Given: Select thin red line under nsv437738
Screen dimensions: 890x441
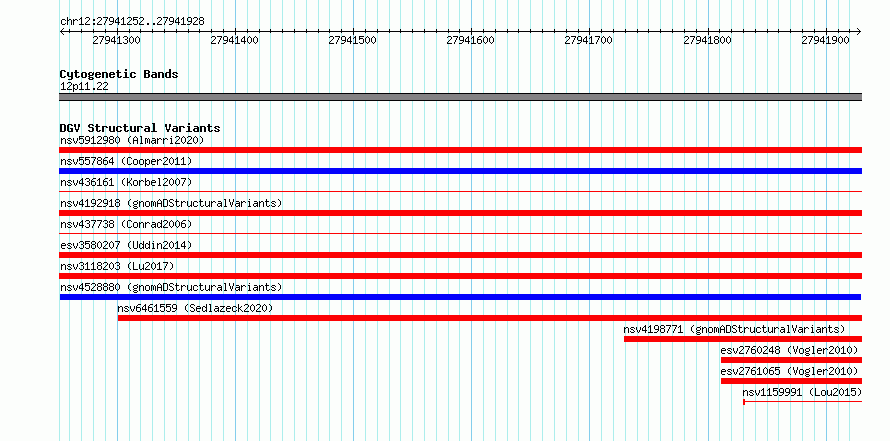Looking at the screenshot, I should [x=460, y=234].
